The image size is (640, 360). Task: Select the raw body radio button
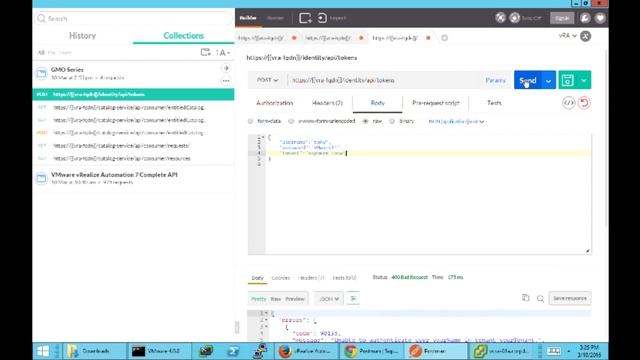[x=366, y=121]
